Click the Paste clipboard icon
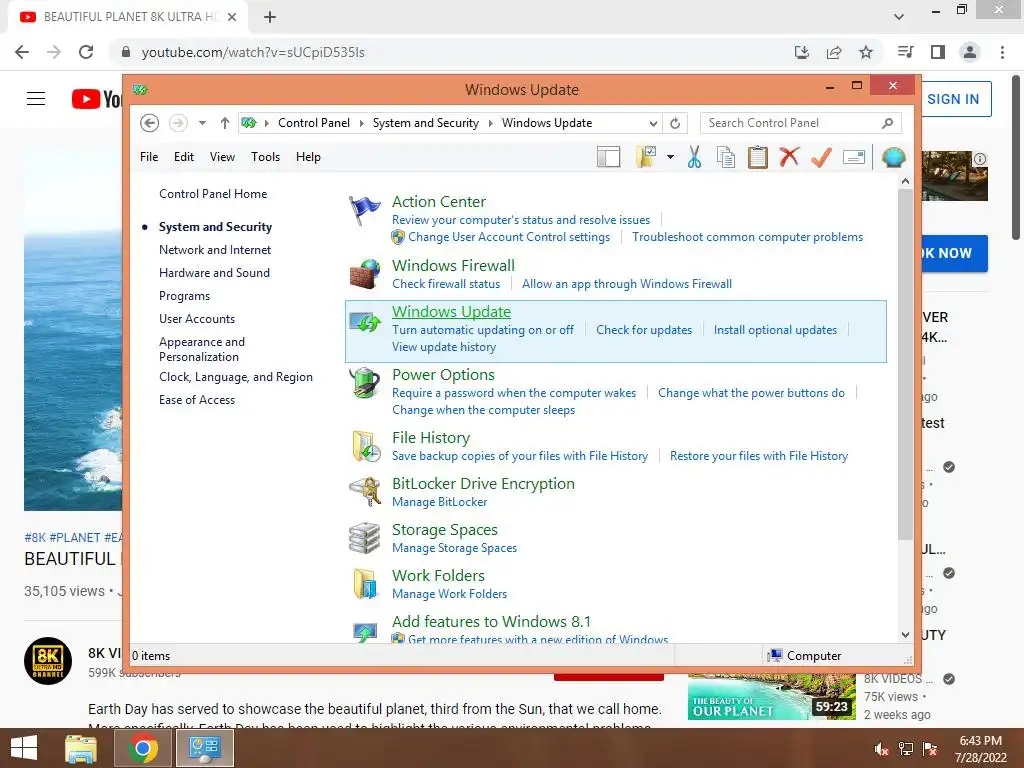Screen dimensions: 1024x768 [758, 157]
